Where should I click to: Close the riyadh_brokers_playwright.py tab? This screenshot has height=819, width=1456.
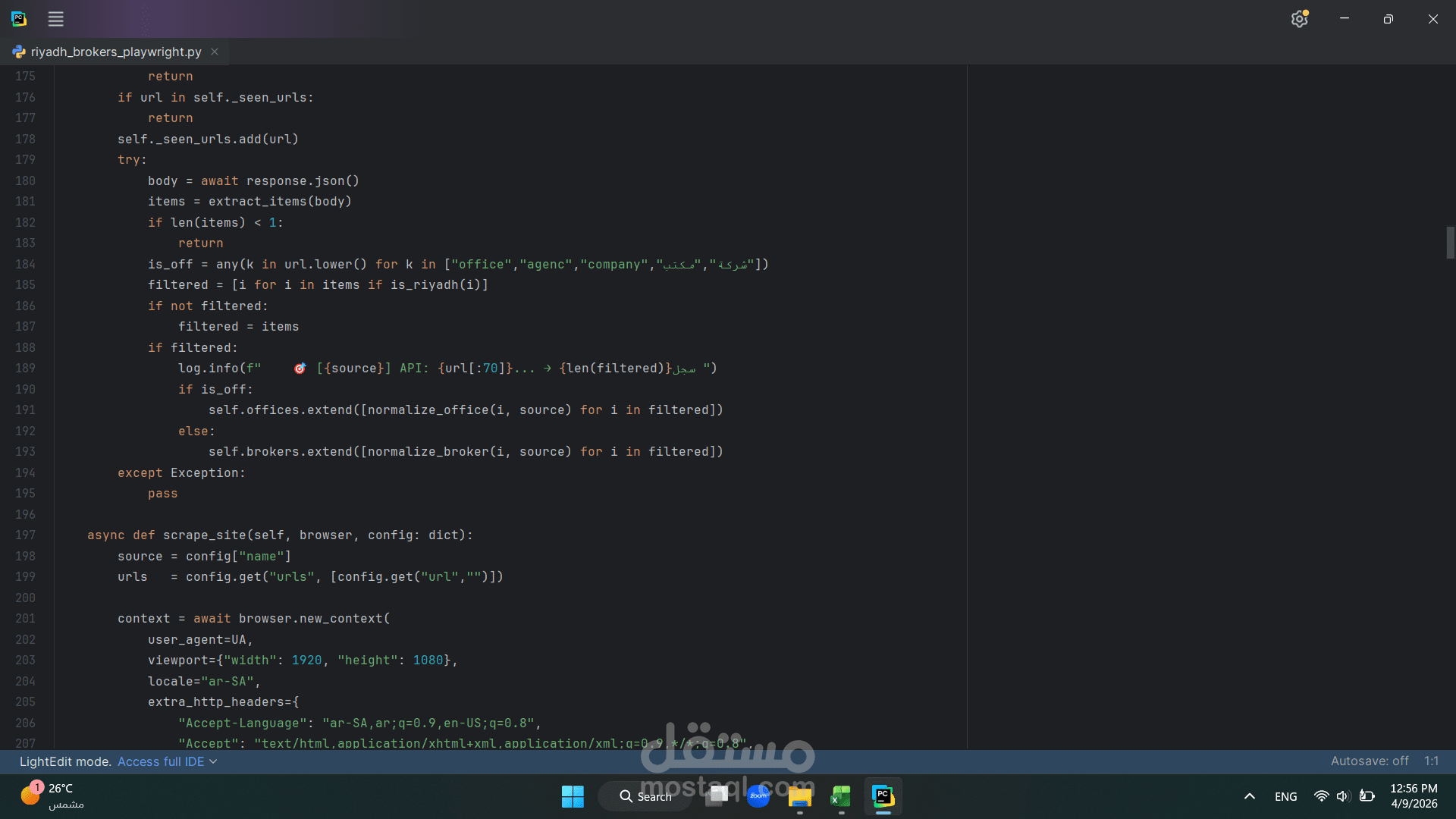tap(215, 52)
